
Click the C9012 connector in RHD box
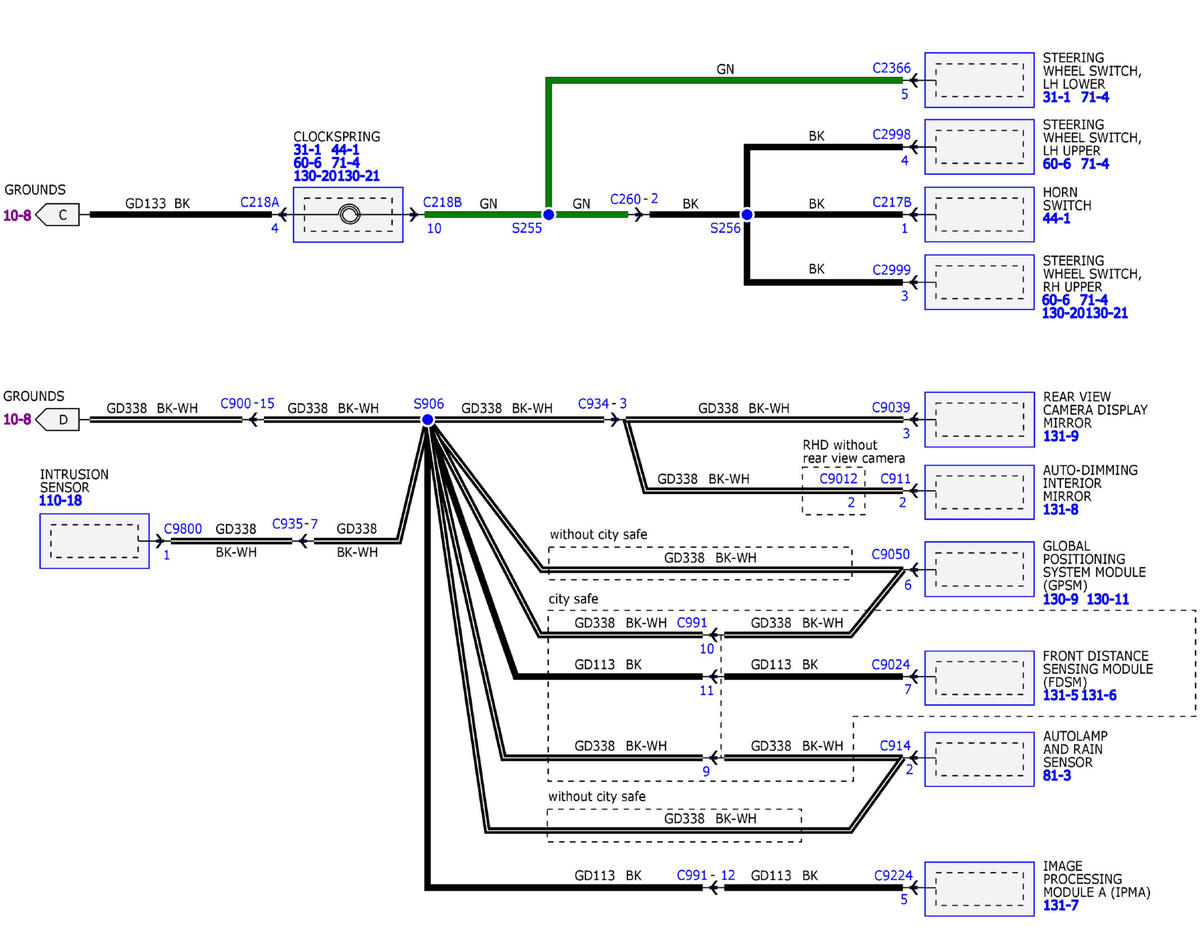(838, 478)
